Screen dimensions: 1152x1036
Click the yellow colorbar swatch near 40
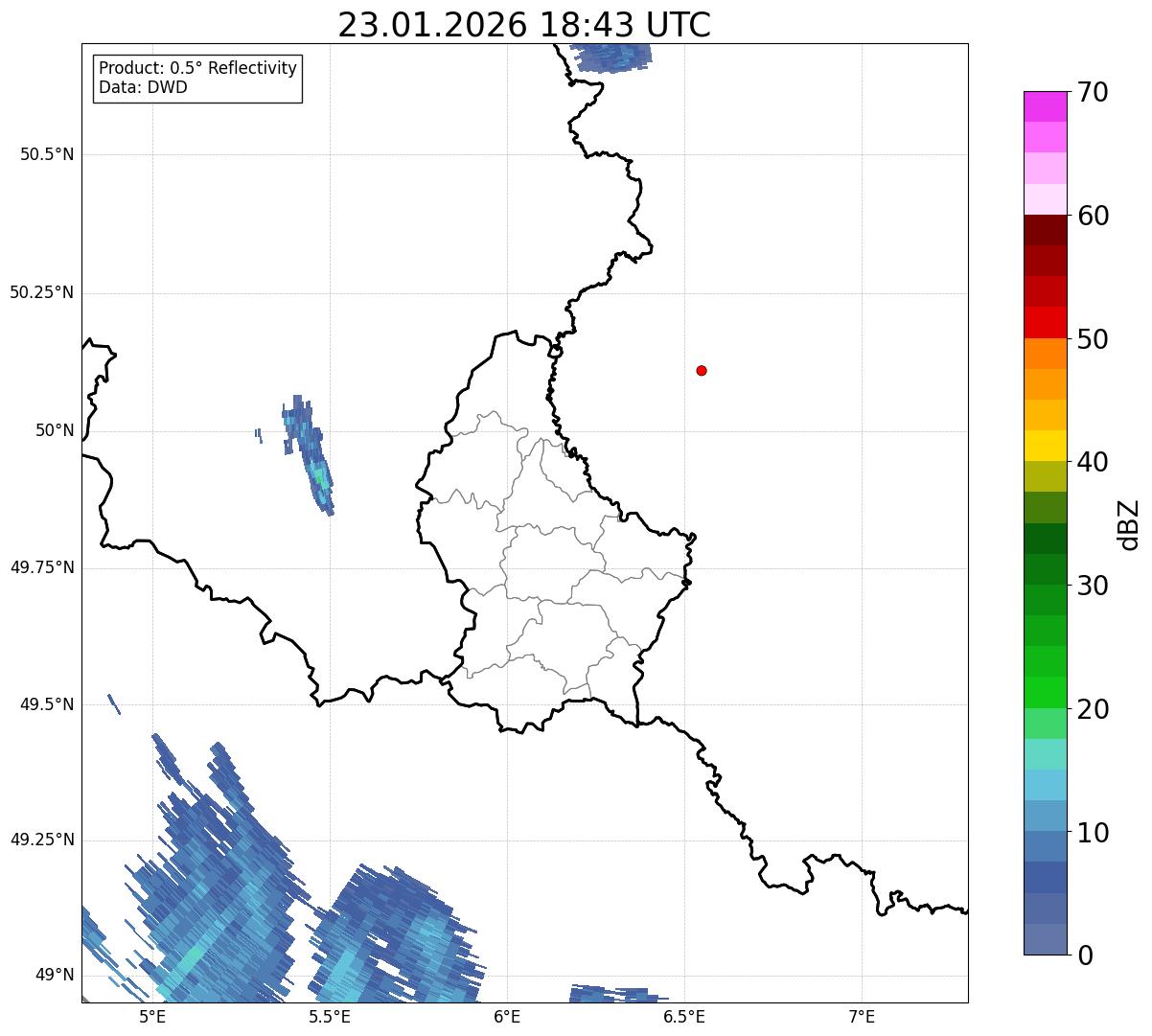tap(1045, 446)
